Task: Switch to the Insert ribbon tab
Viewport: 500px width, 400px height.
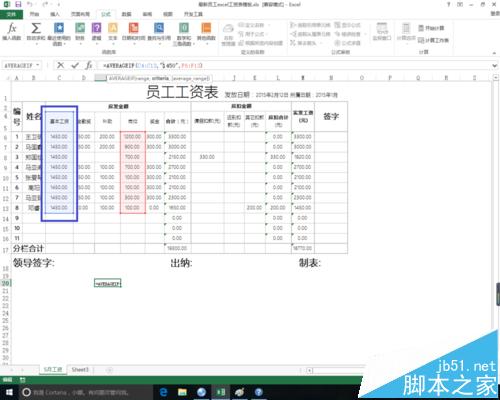Action: 55,14
